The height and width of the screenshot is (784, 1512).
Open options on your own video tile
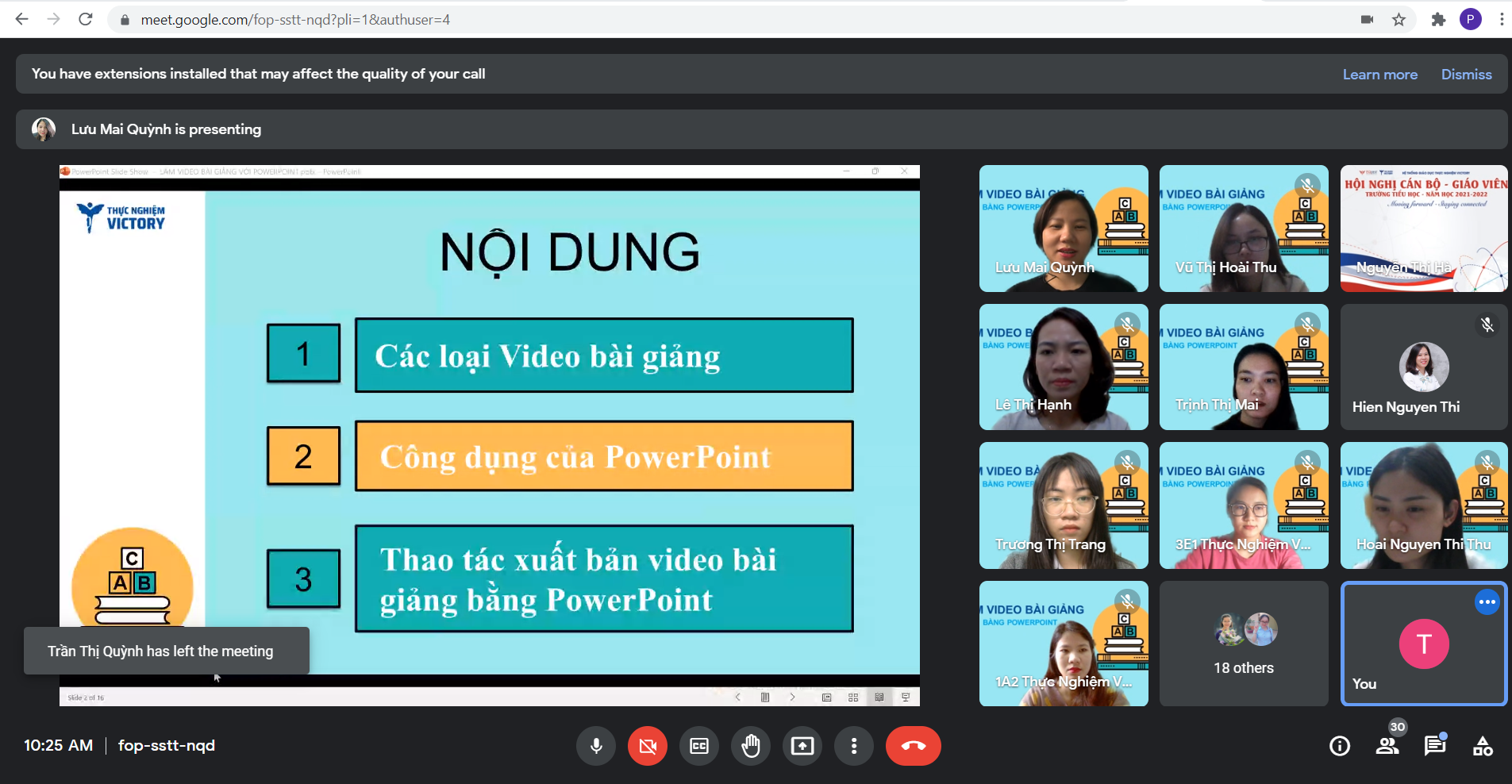coord(1487,602)
